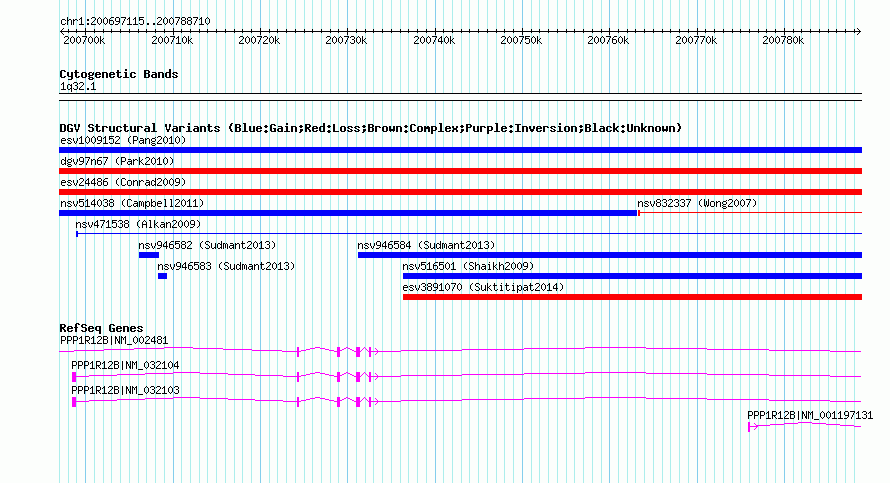This screenshot has height=483, width=890.
Task: Click the left arrowhead of the ruler
Action: tap(62, 31)
